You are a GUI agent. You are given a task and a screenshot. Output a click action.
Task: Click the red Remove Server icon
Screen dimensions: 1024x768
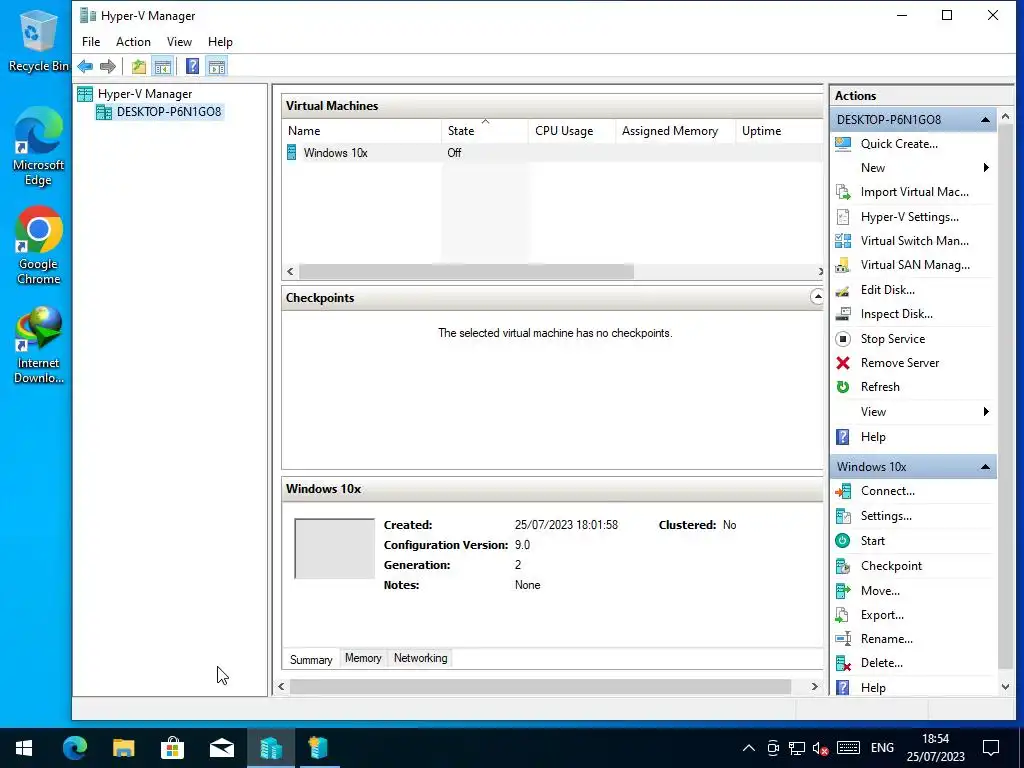(x=843, y=363)
